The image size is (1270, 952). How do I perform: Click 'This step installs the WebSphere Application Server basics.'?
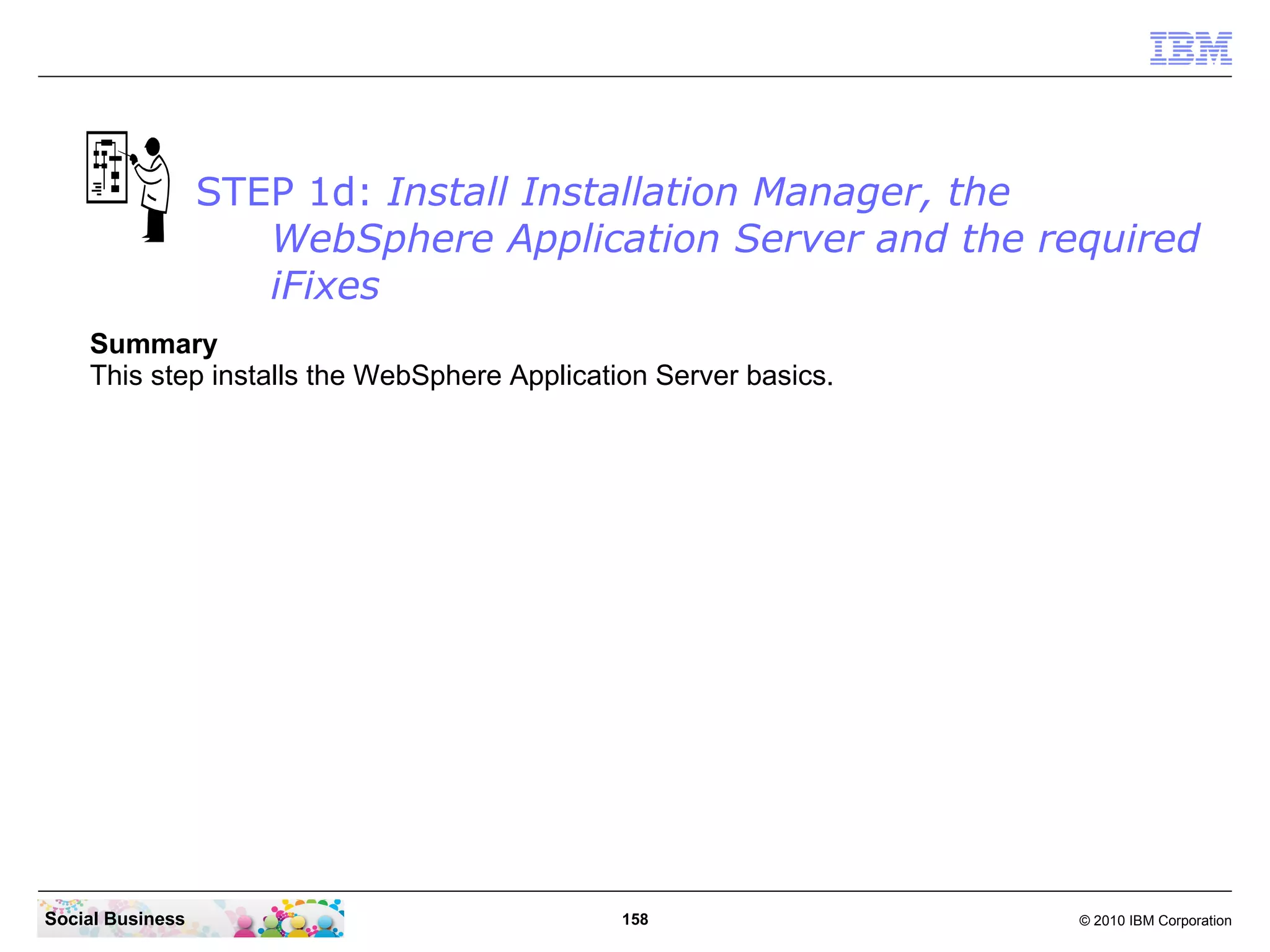[x=462, y=376]
